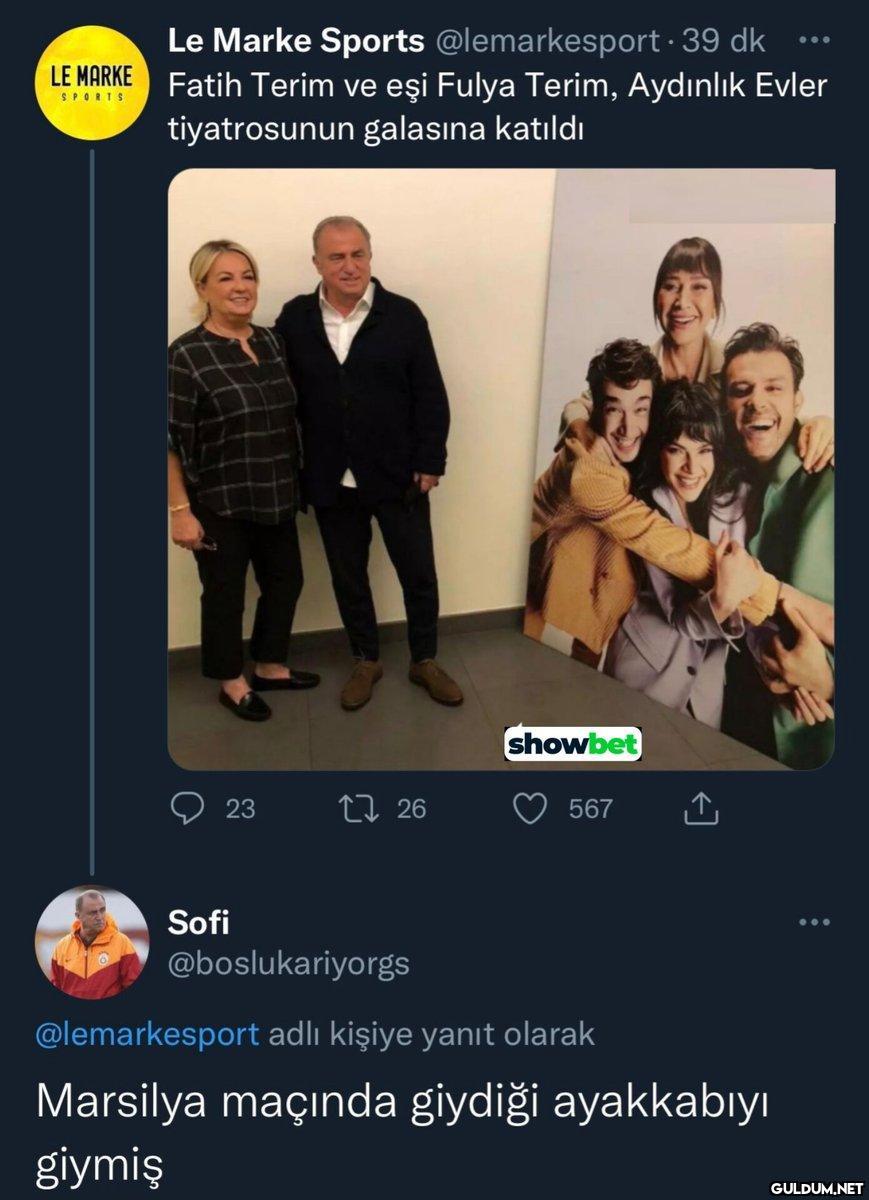The height and width of the screenshot is (1200, 869).
Task: Click the Sofi display name
Action: [198, 922]
